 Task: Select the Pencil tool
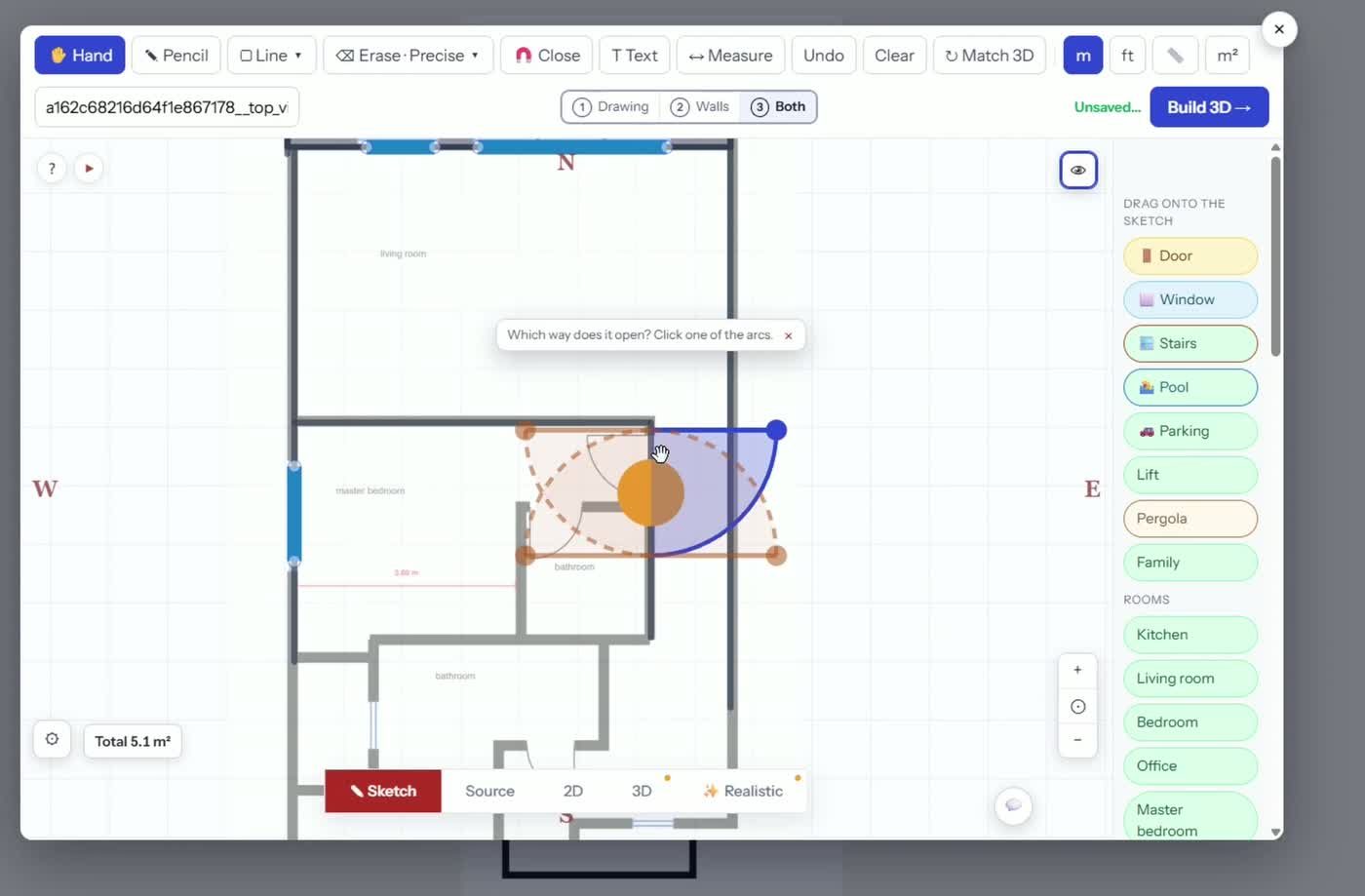click(x=176, y=56)
